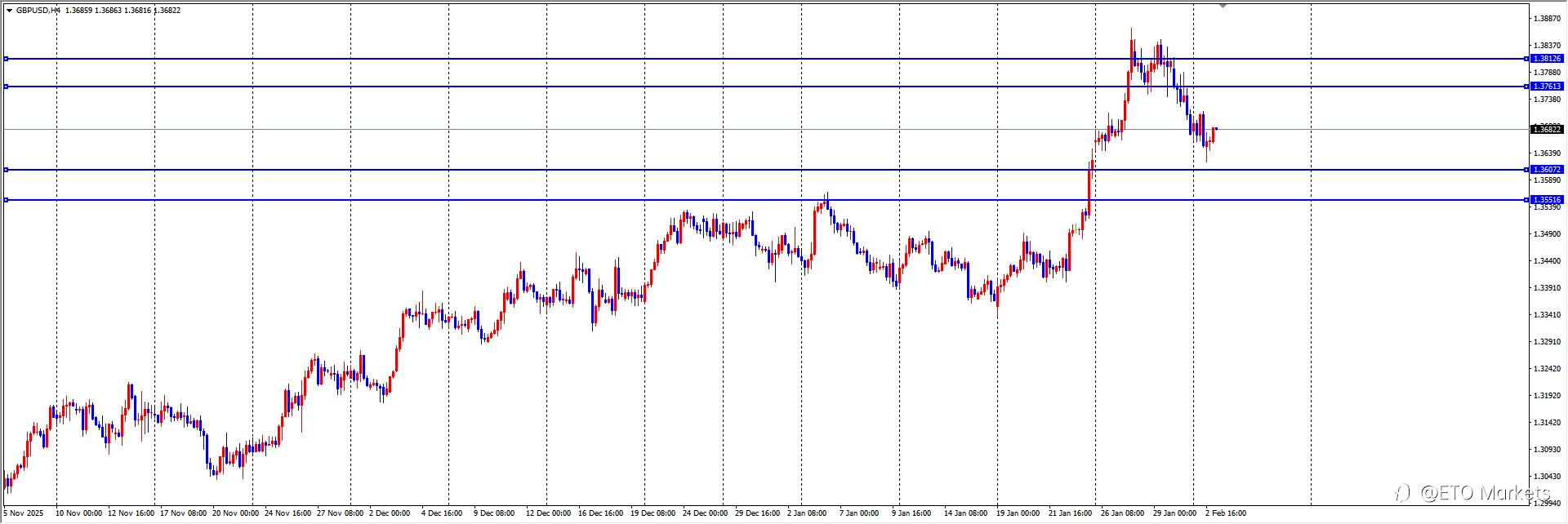Click the 1.33410 price scale value
Image resolution: width=1568 pixels, height=524 pixels.
click(x=1548, y=315)
